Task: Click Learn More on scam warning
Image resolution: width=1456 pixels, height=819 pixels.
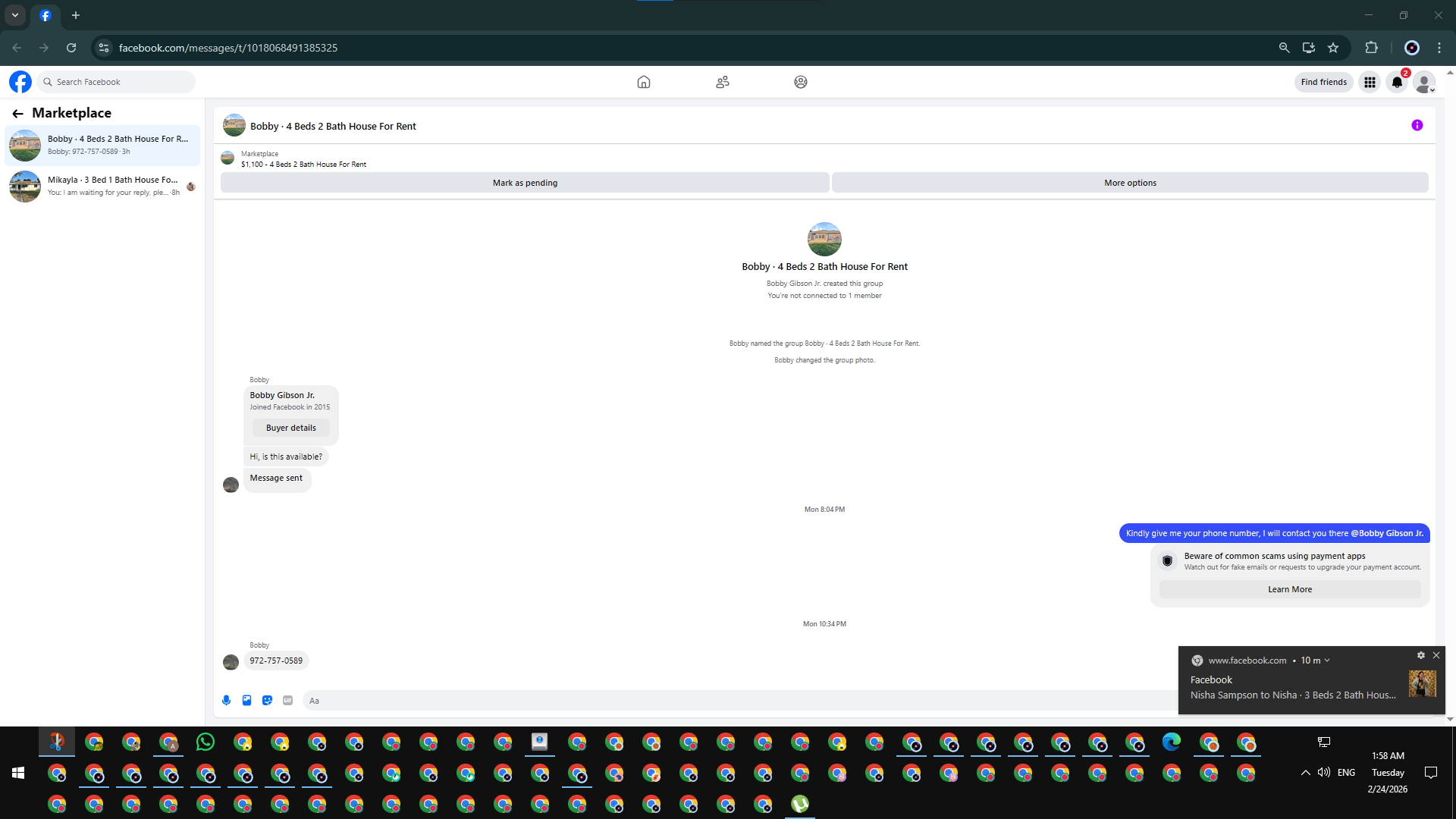Action: point(1289,589)
